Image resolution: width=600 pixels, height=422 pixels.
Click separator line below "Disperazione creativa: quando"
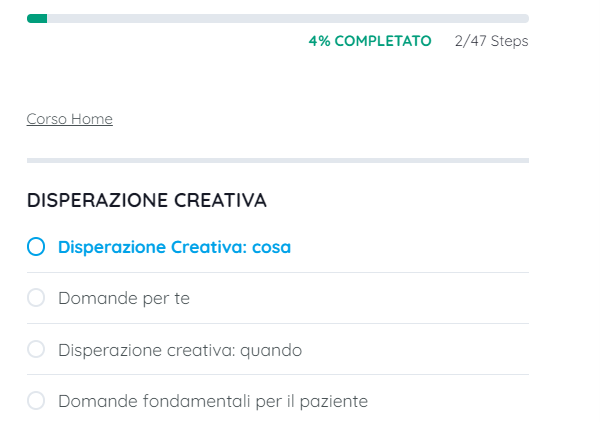pos(278,375)
